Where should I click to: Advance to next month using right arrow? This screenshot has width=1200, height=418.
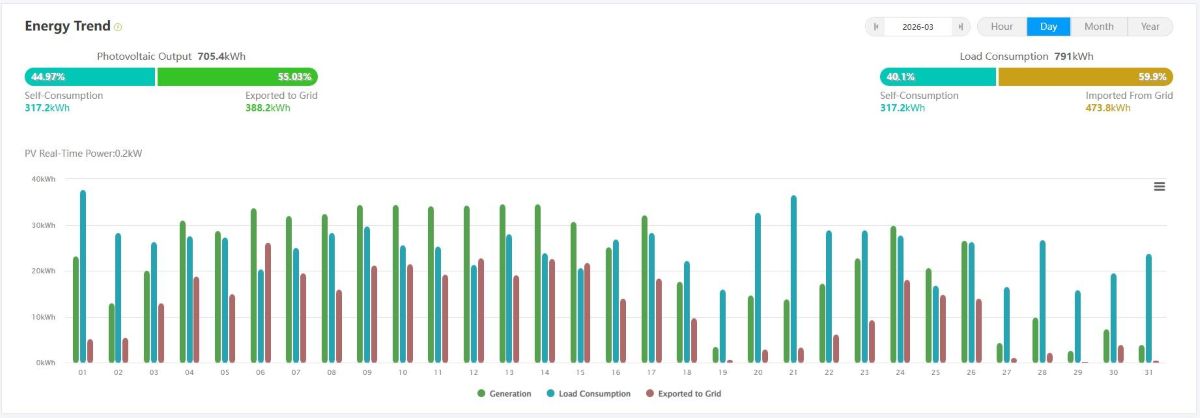960,27
